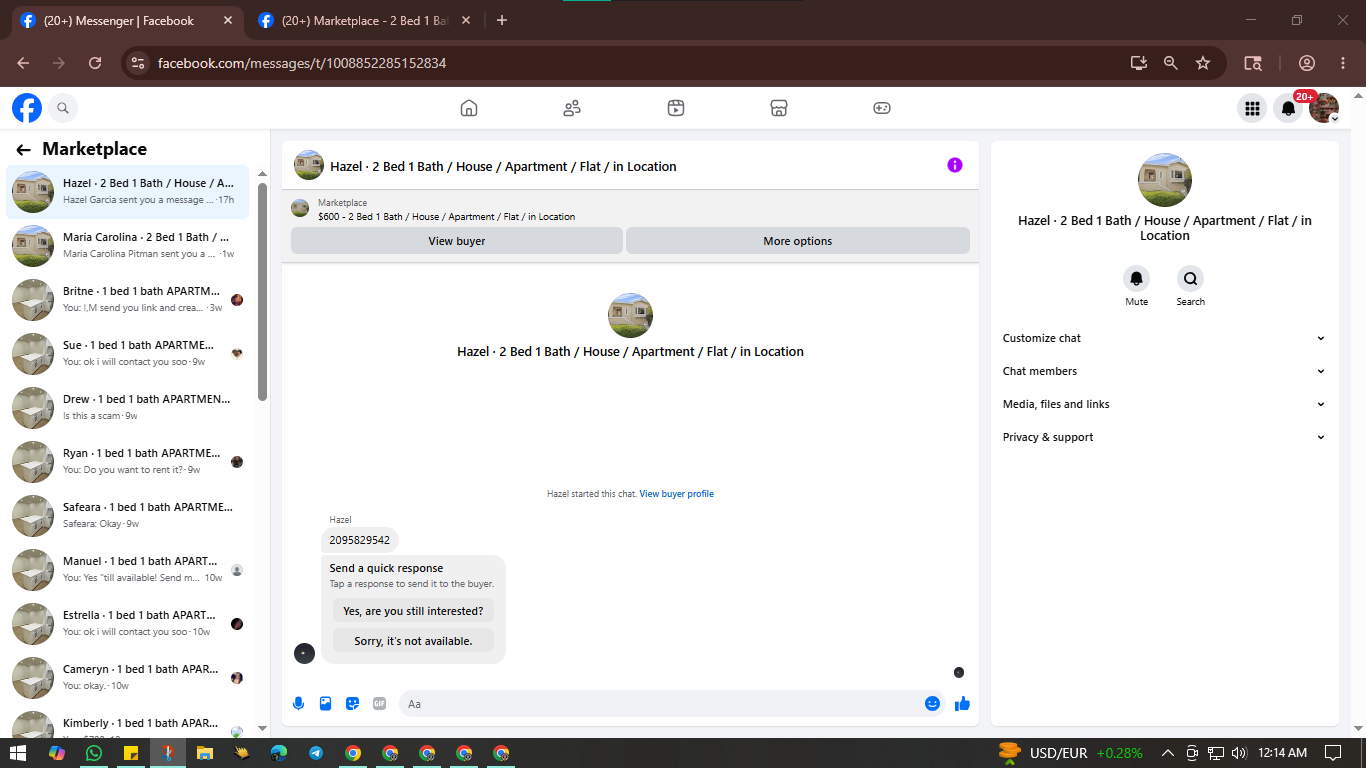The width and height of the screenshot is (1366, 768).
Task: Open a new browser tab
Action: pos(502,20)
